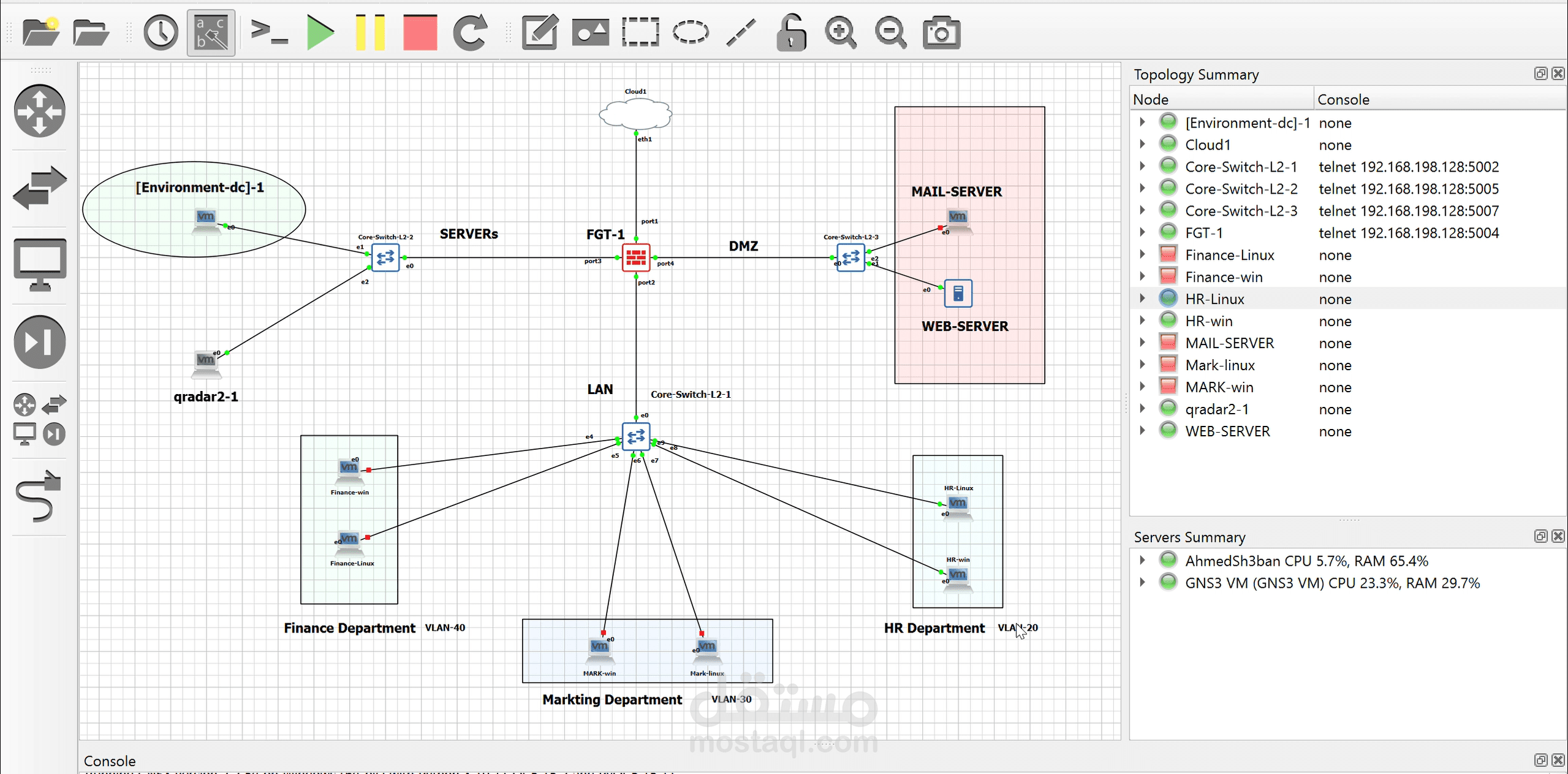
Task: Expand Core-Switch-L2-1 row in Topology Summary
Action: pyautogui.click(x=1142, y=166)
